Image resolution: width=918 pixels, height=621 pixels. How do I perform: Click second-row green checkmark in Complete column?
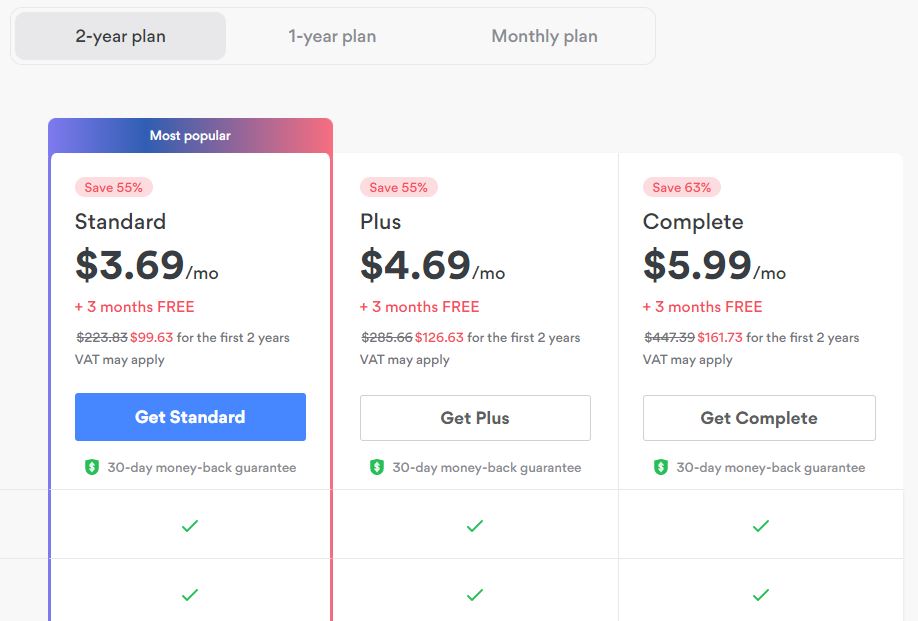coord(761,595)
